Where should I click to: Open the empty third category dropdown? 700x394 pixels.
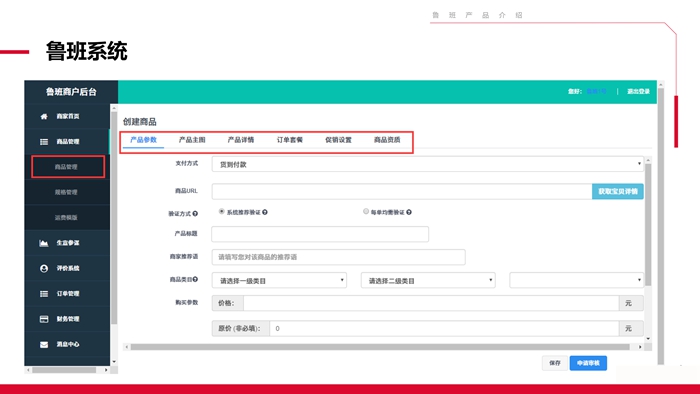tap(576, 280)
